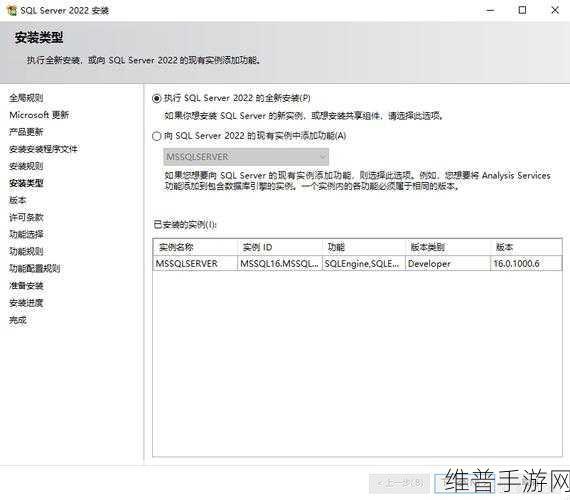
Task: Click the SQL Server setup title bar icon
Action: [x=12, y=10]
